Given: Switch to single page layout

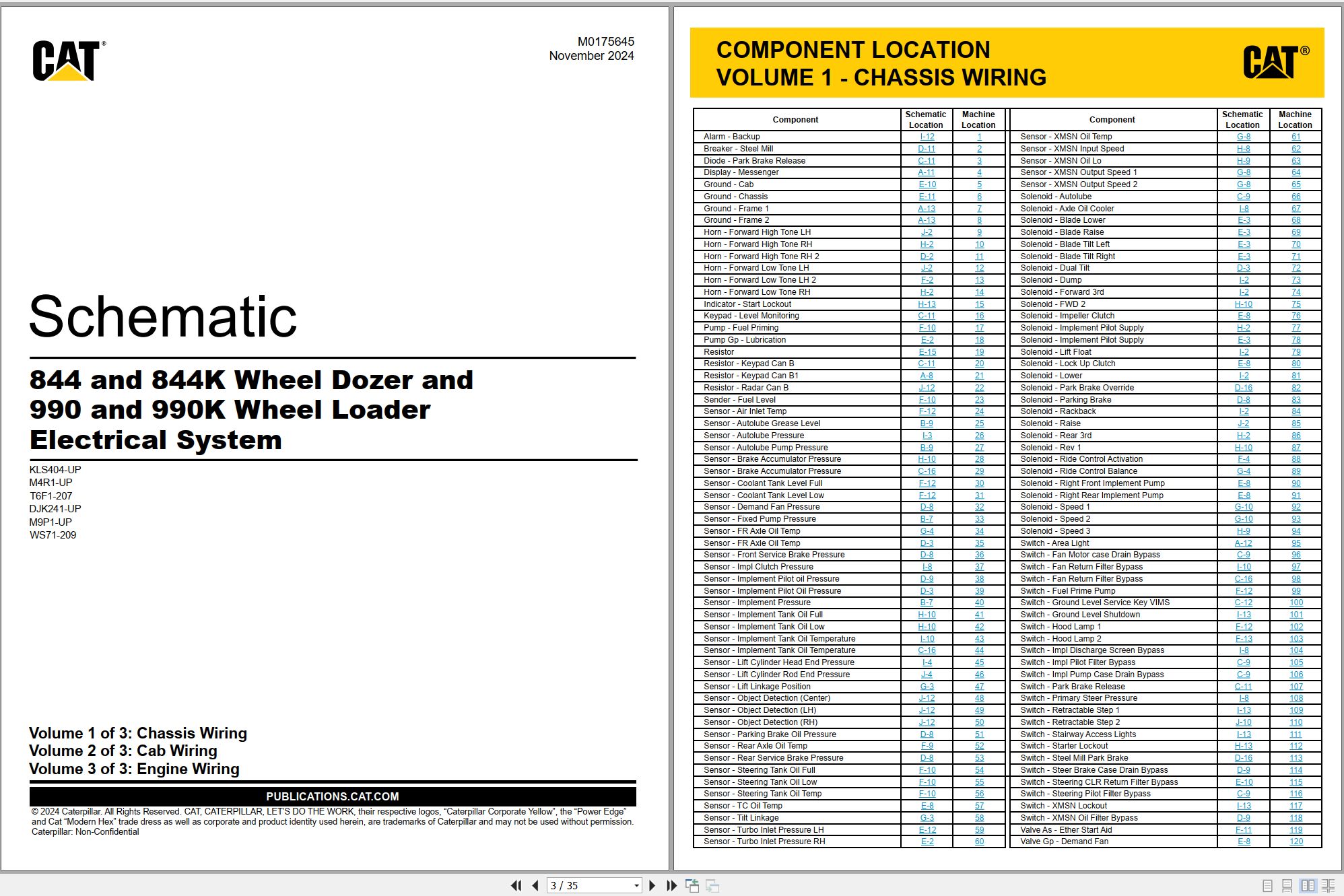Looking at the screenshot, I should pyautogui.click(x=1268, y=886).
